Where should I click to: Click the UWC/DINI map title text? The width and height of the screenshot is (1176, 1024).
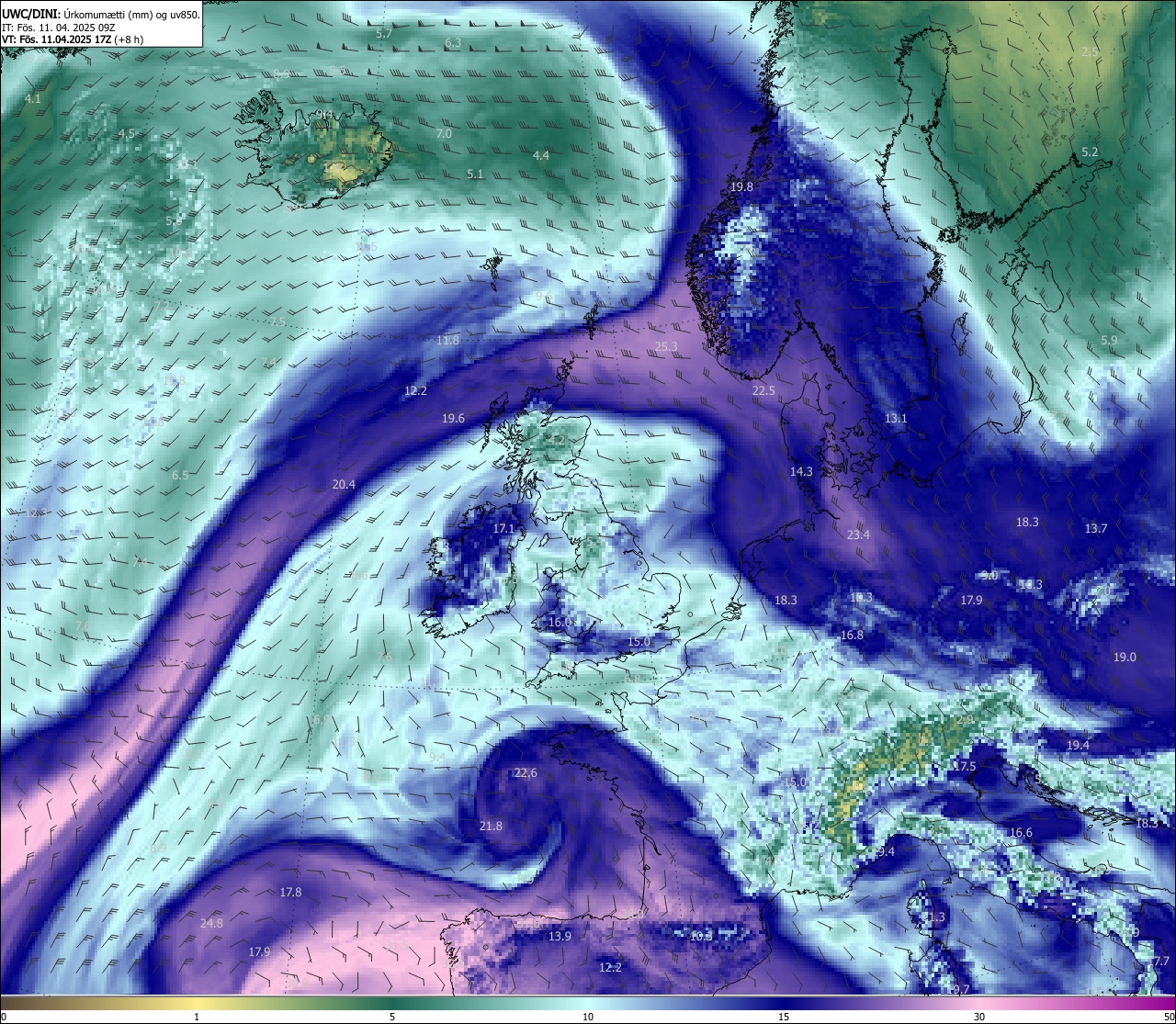coord(100,13)
